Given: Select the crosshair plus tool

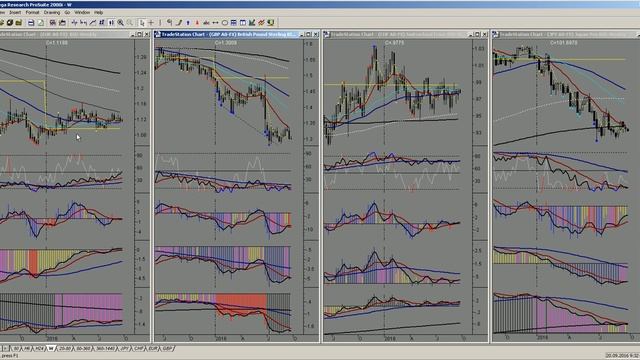Looking at the screenshot, I should (x=151, y=22).
